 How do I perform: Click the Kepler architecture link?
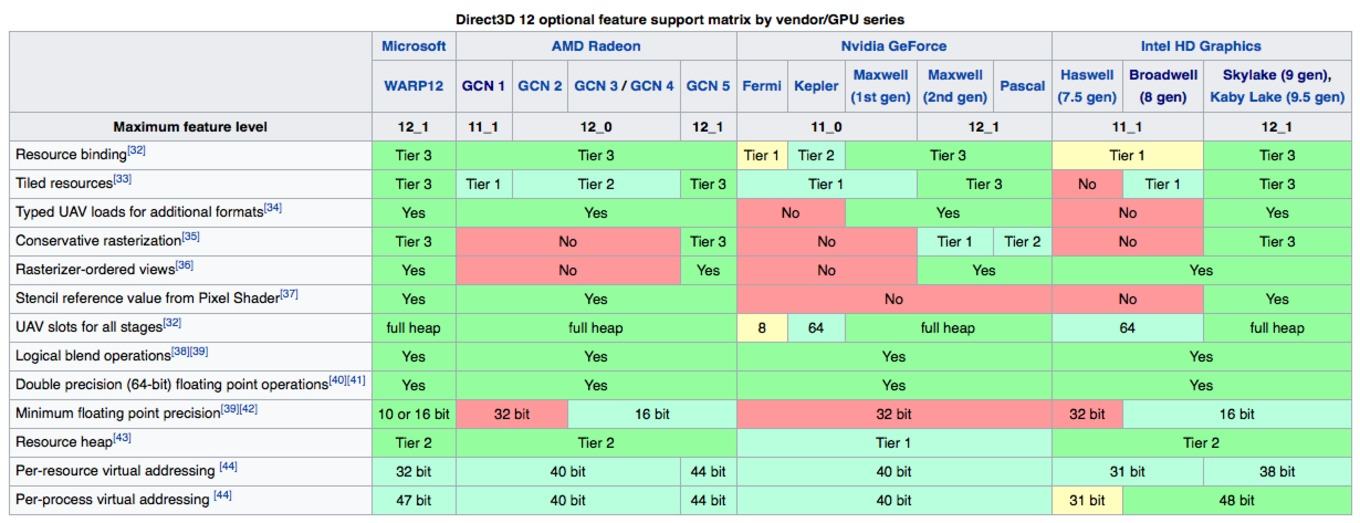[x=816, y=86]
